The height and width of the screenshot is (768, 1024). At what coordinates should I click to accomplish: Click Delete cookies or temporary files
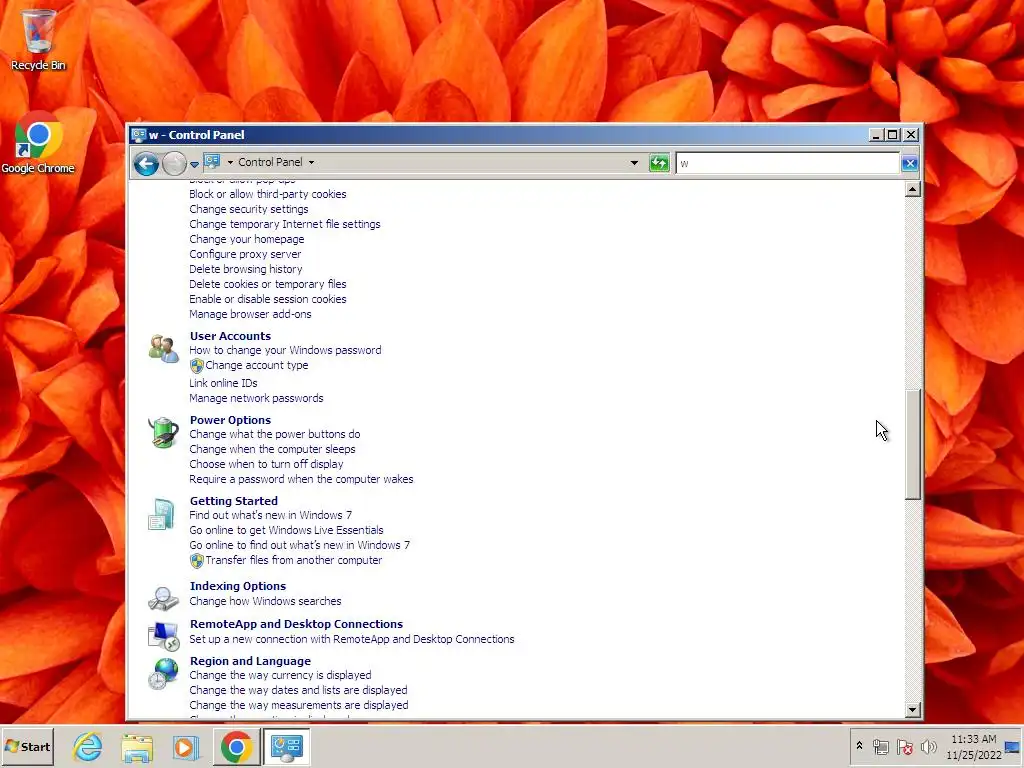coord(268,284)
